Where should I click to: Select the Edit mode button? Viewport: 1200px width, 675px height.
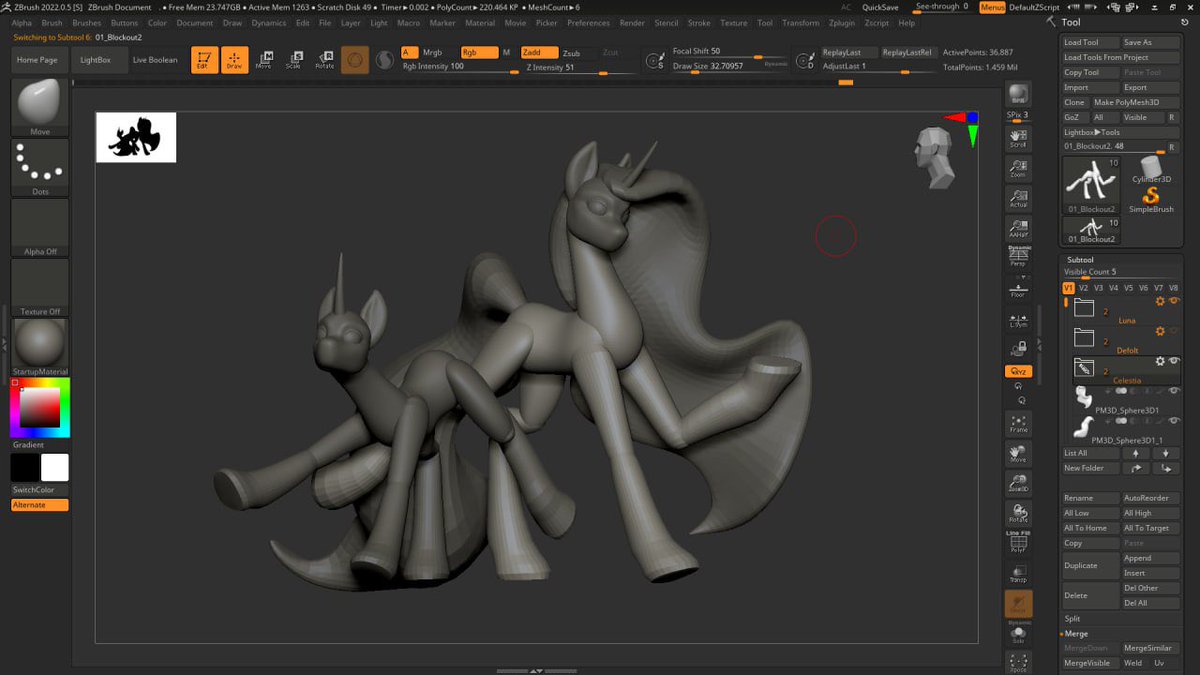tap(203, 60)
